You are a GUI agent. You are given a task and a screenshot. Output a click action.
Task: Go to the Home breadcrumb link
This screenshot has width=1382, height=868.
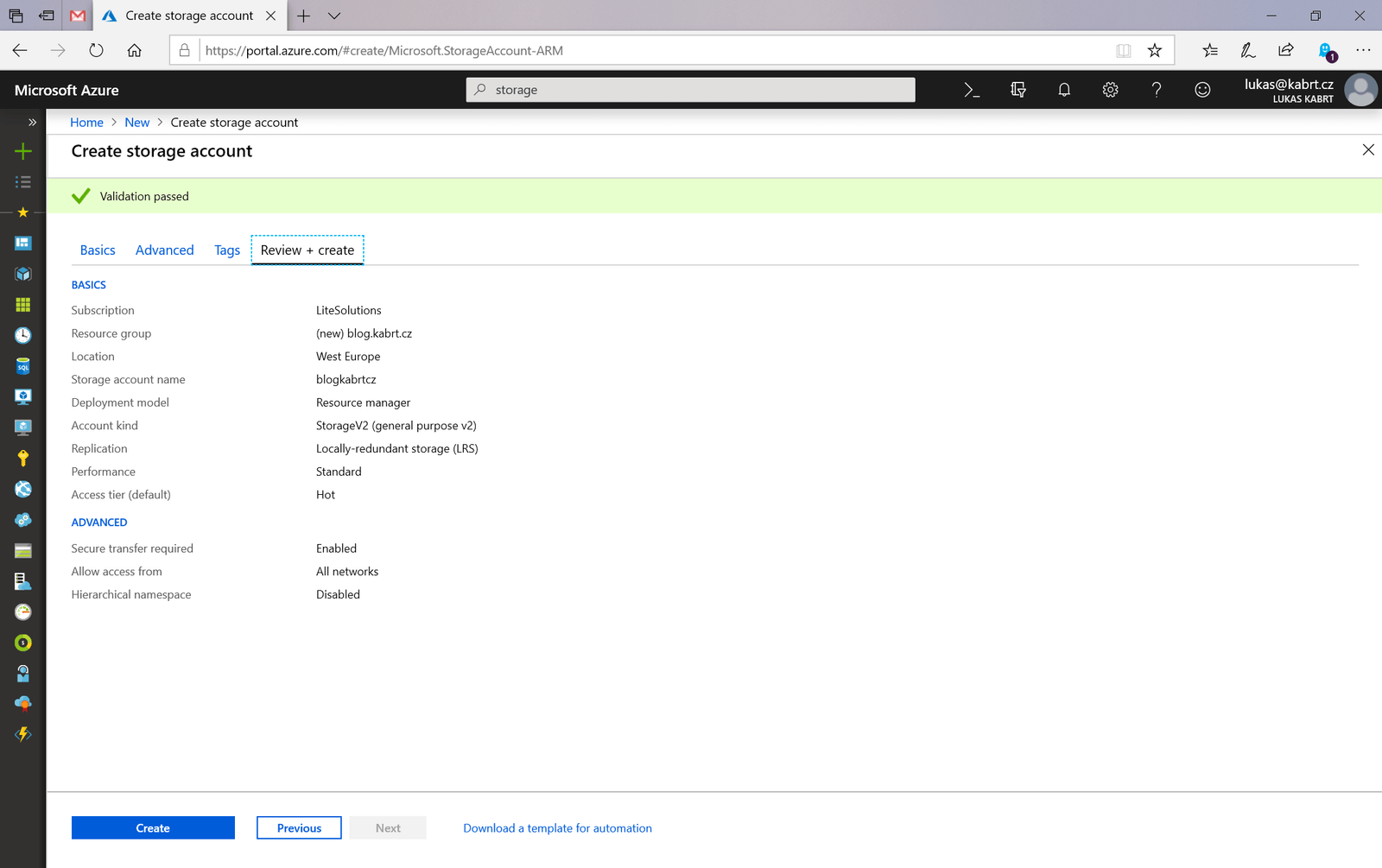click(x=86, y=123)
